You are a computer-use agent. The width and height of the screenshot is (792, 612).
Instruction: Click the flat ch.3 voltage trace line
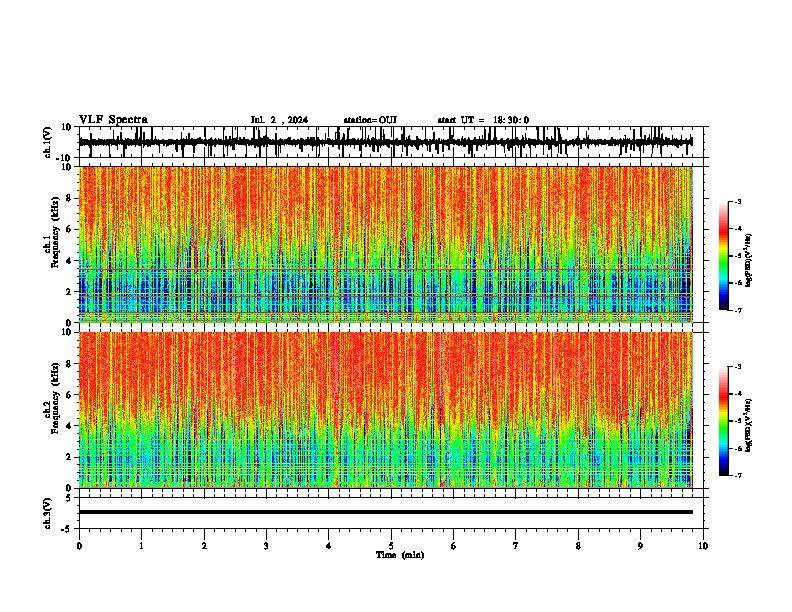point(385,512)
